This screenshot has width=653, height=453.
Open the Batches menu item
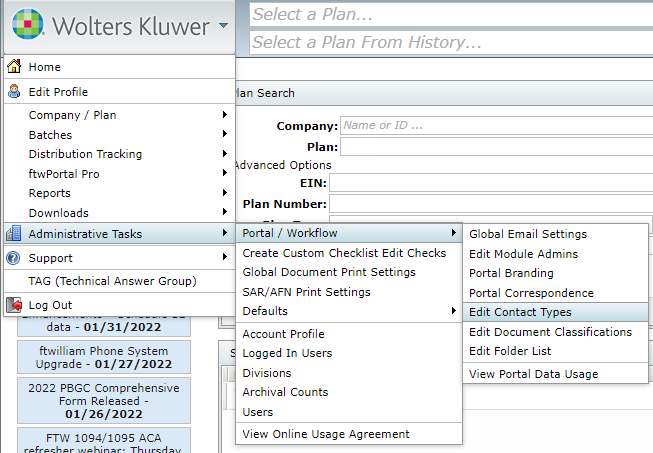pos(120,134)
